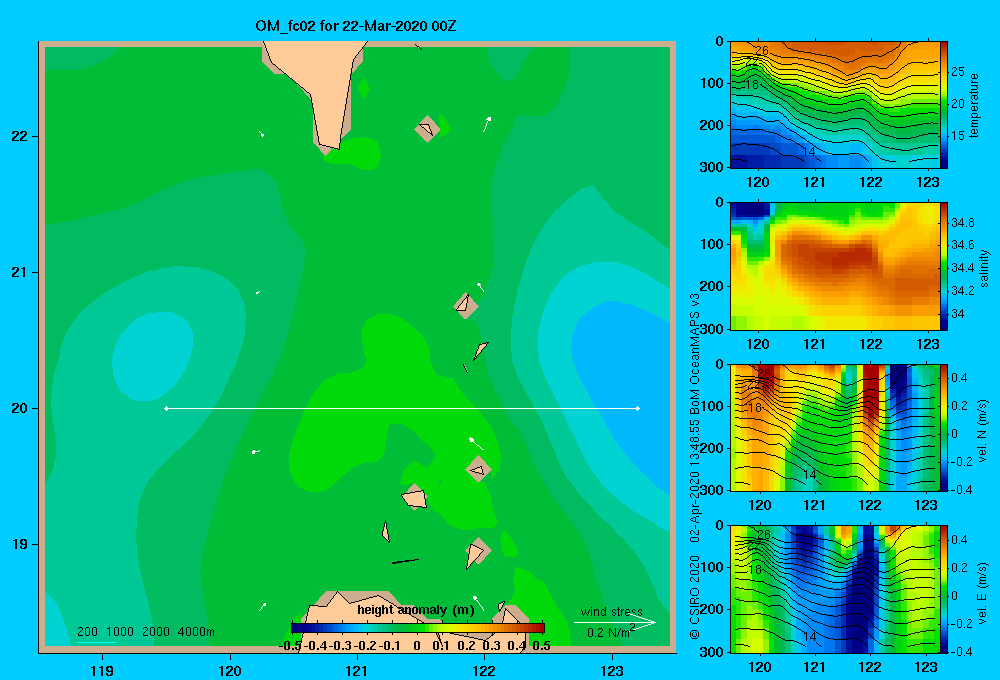Open the salinity cross-section plot
This screenshot has height=680, width=1000.
pyautogui.click(x=835, y=266)
